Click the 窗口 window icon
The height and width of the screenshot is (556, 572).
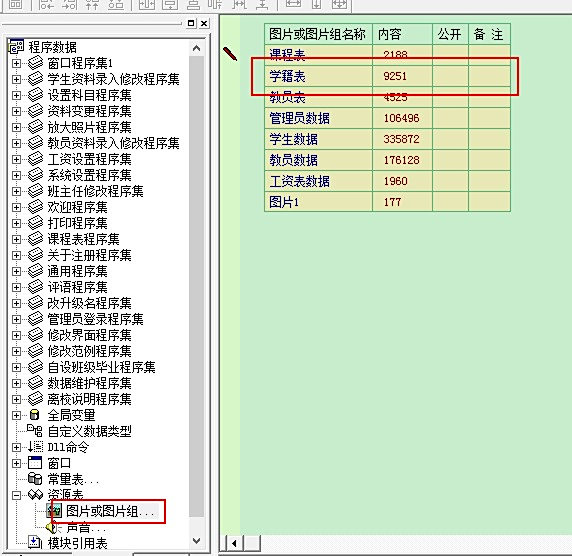[x=35, y=463]
